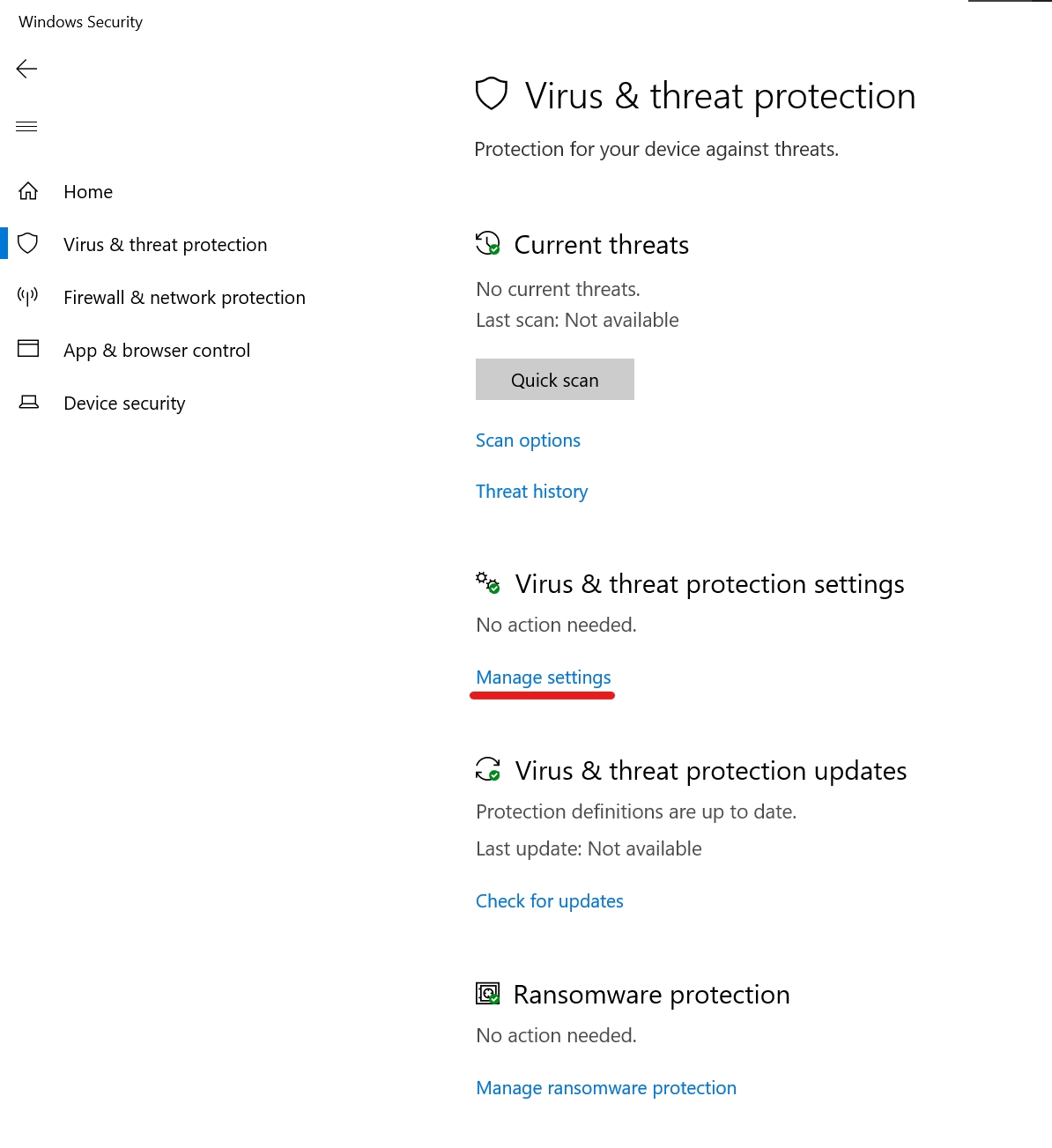
Task: Click the shield icon in sidebar
Action: 28,244
